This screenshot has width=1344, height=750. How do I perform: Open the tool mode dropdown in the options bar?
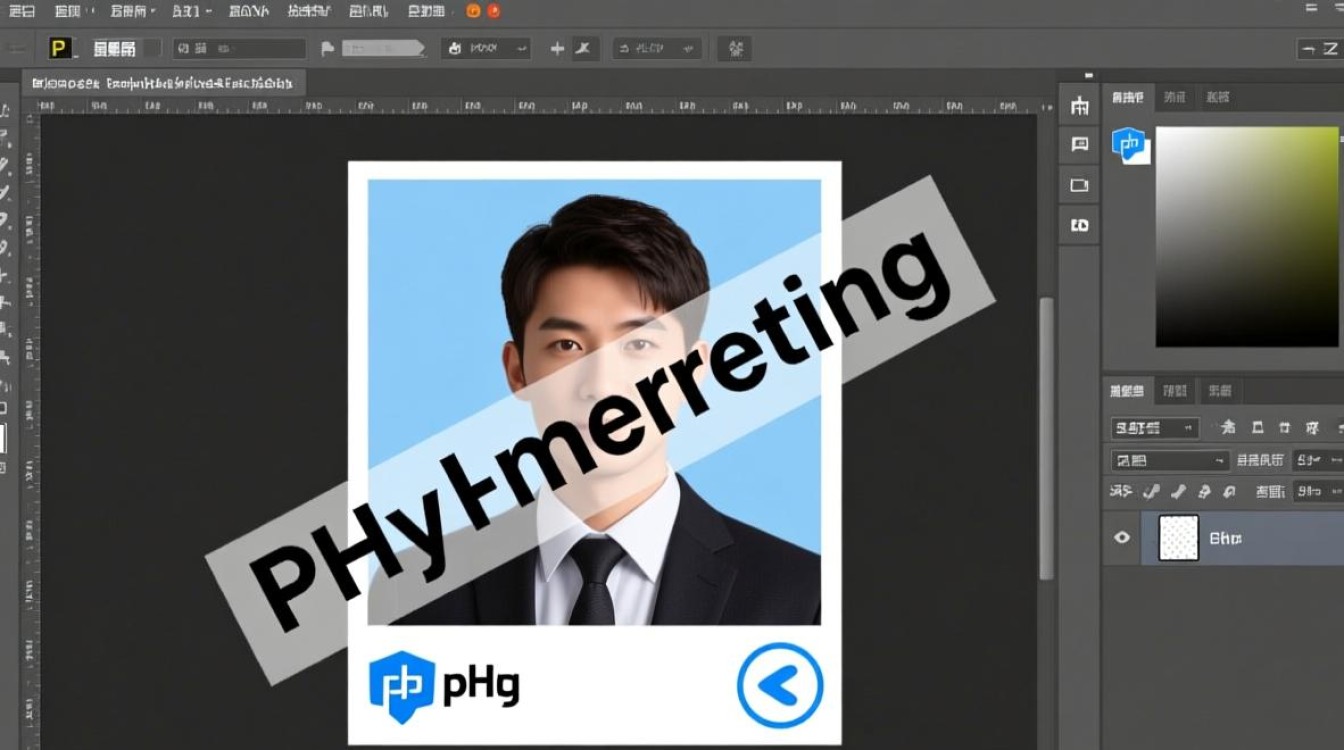point(238,47)
